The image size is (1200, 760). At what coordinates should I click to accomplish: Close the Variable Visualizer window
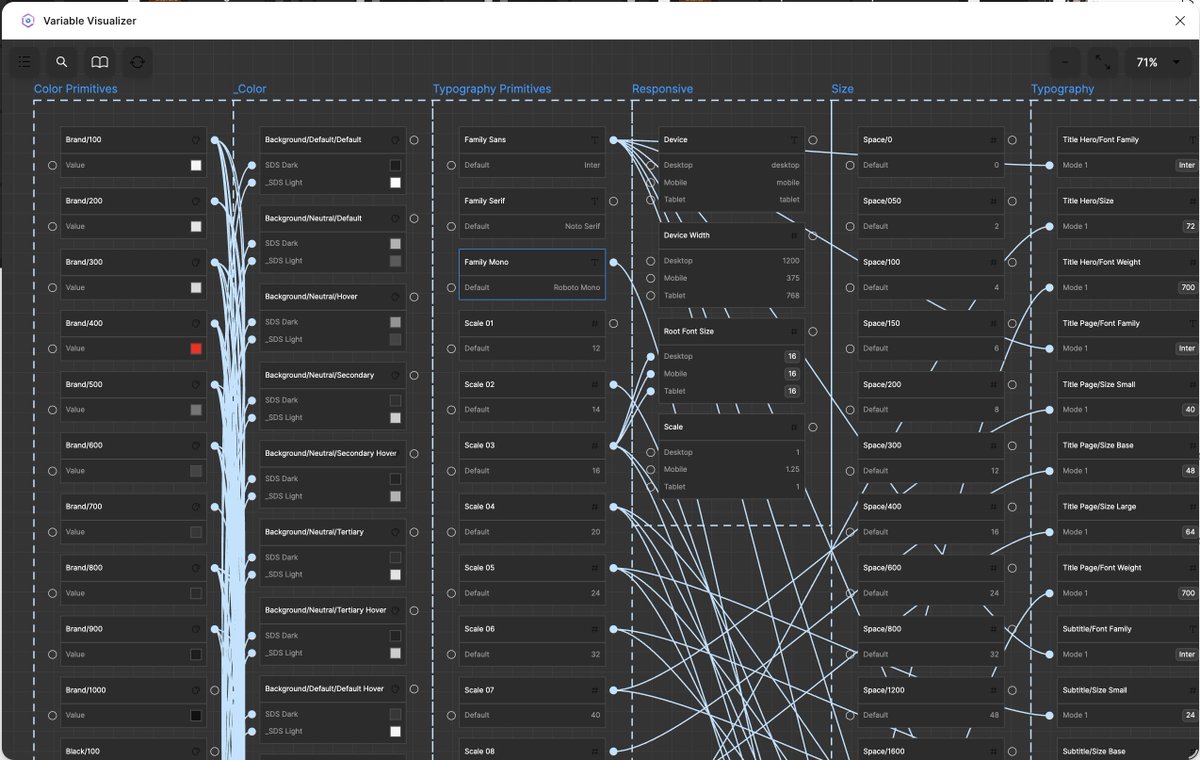pos(1180,20)
